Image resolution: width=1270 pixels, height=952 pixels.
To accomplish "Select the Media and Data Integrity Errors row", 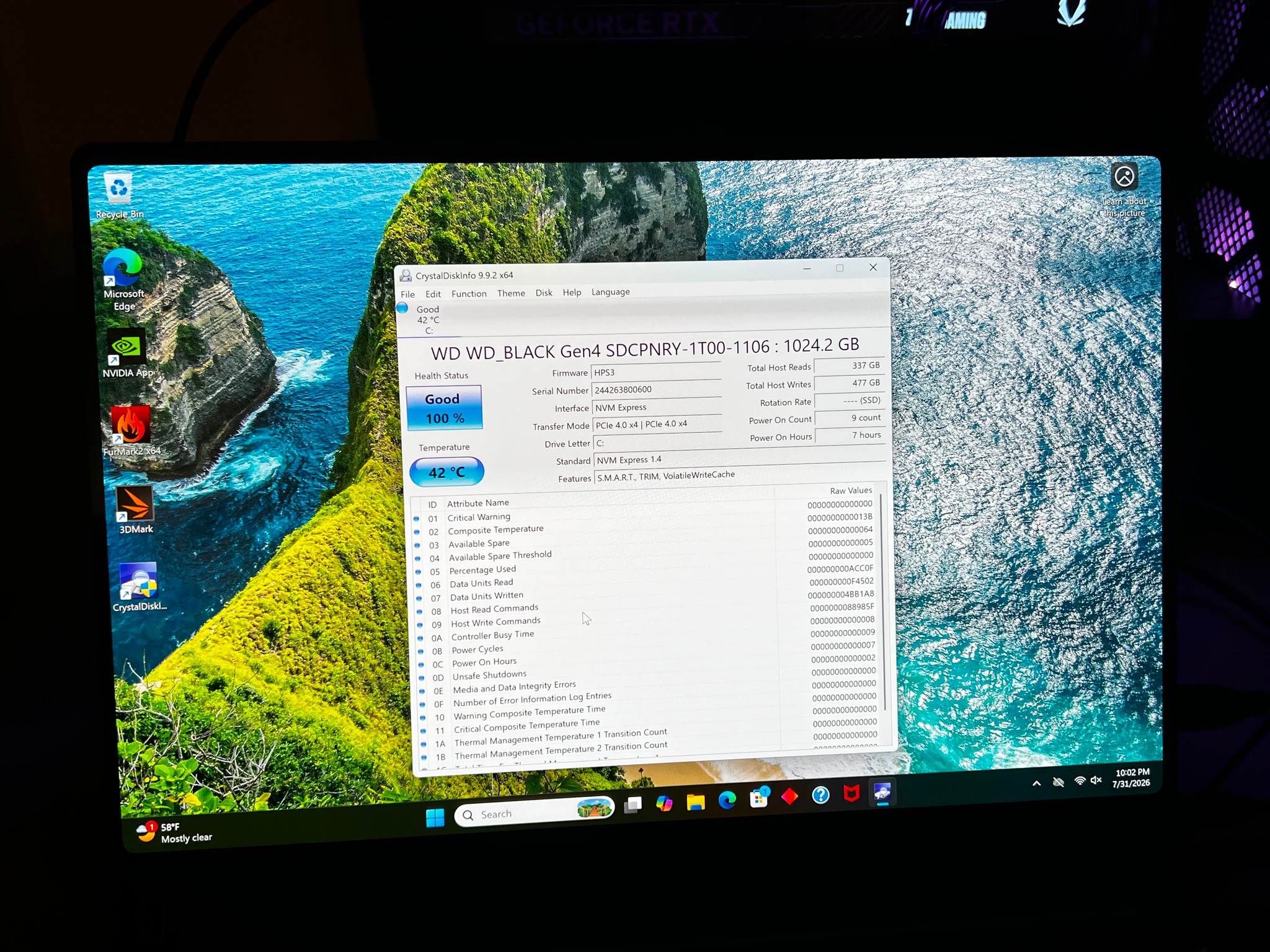I will coord(649,681).
